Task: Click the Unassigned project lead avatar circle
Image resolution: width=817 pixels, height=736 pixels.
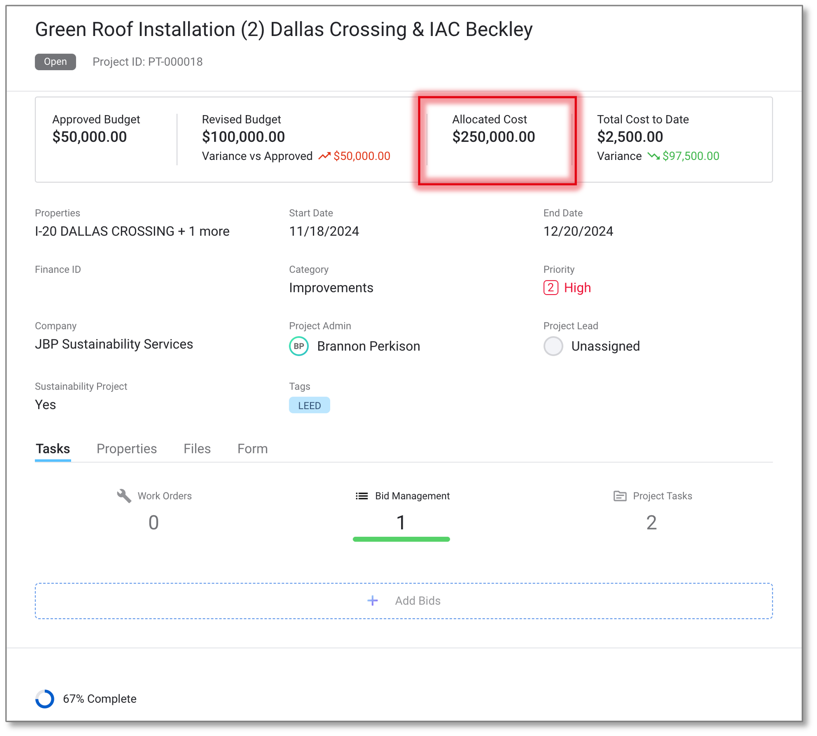Action: click(553, 346)
